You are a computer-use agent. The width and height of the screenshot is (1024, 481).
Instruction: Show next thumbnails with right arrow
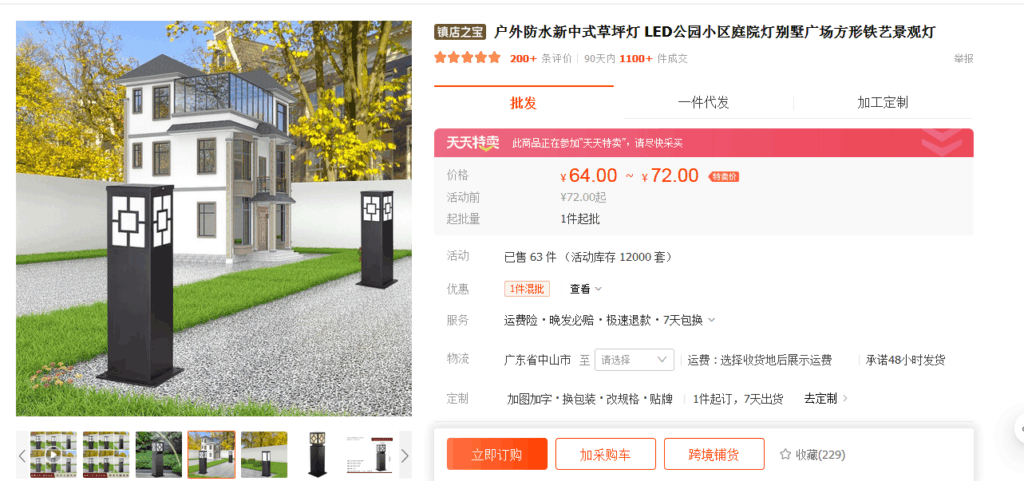[405, 455]
